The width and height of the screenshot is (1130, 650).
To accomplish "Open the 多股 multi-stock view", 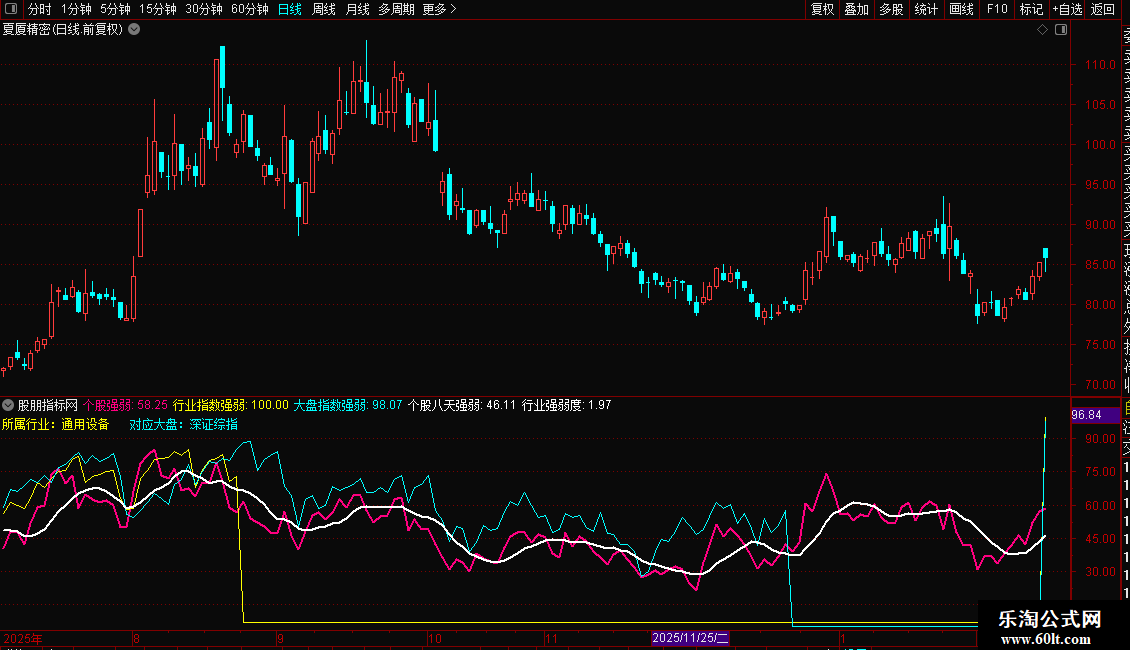I will tap(891, 10).
